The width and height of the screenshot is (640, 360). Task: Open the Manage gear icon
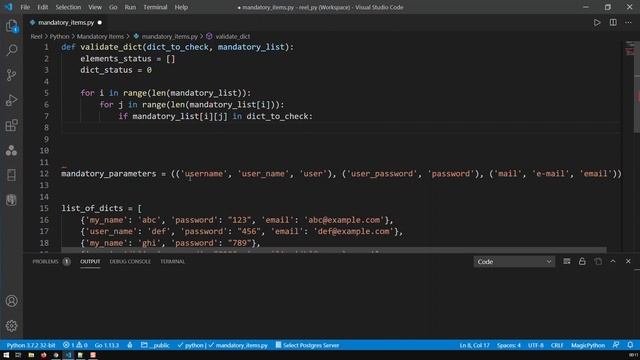point(11,325)
